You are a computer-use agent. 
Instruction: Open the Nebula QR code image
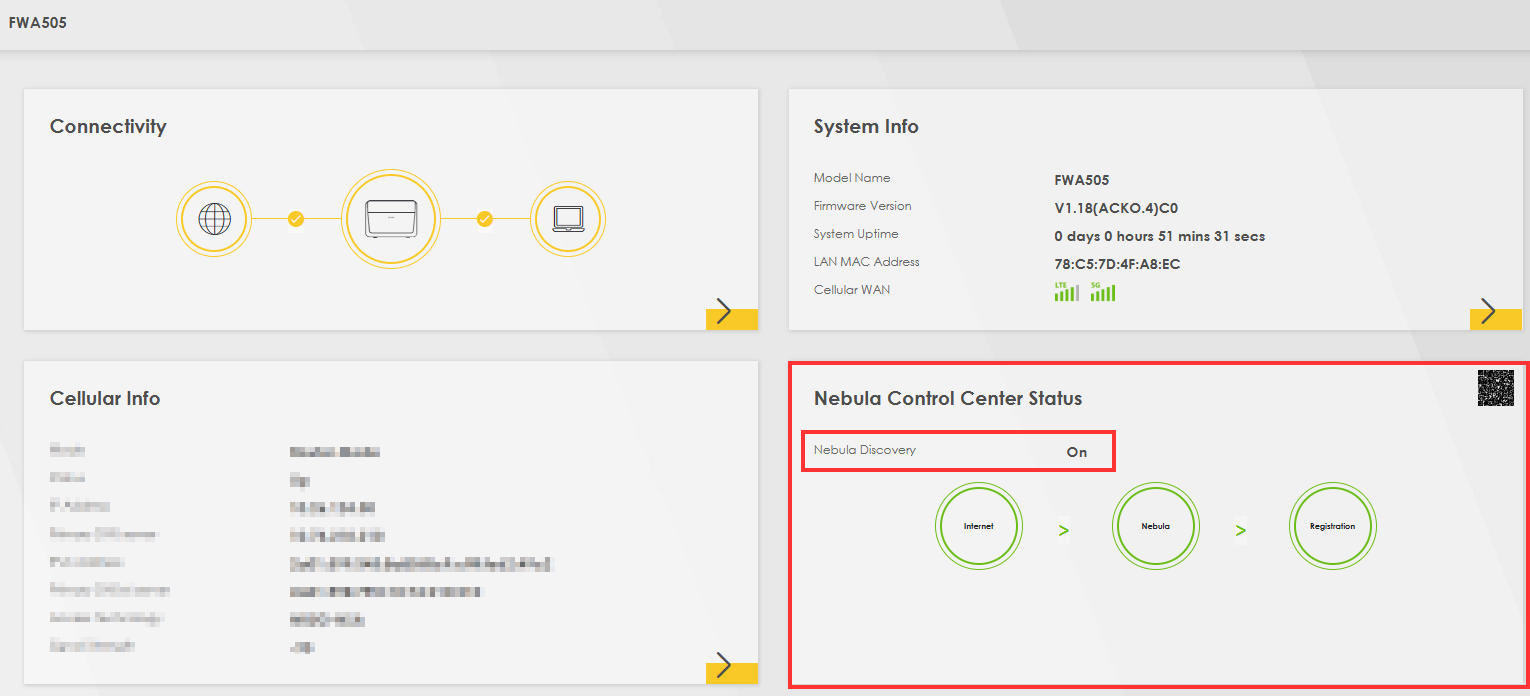[x=1496, y=388]
